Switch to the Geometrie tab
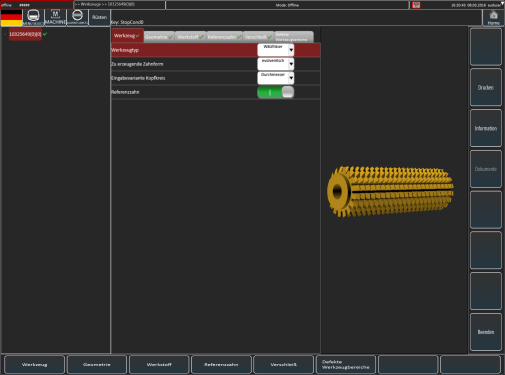Image resolution: width=505 pixels, height=375 pixels. pyautogui.click(x=159, y=37)
